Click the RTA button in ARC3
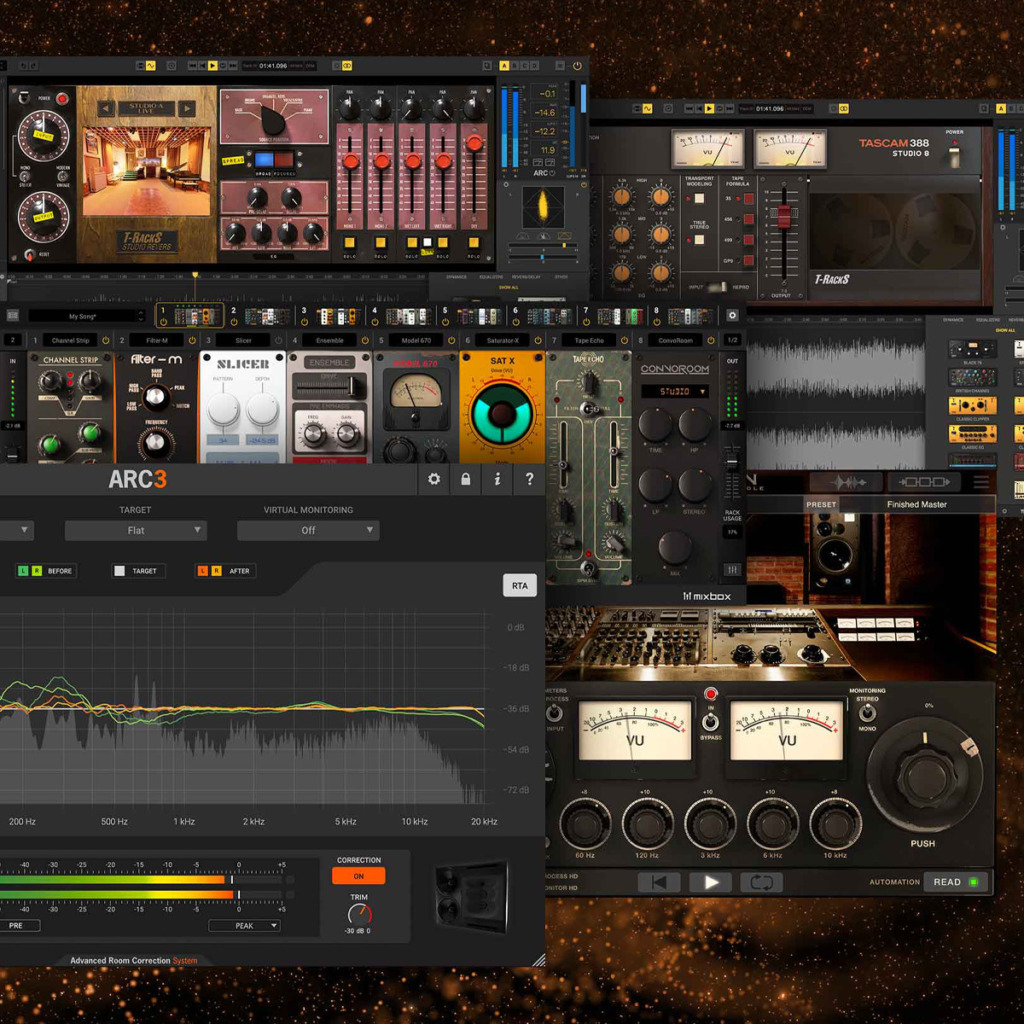The height and width of the screenshot is (1024, 1024). tap(520, 585)
